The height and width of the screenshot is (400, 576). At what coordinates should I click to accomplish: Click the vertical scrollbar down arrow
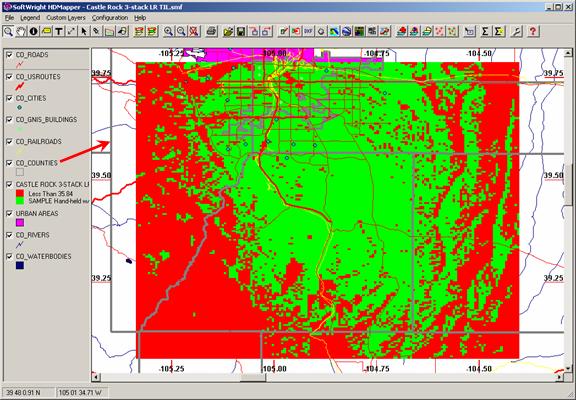(568, 368)
